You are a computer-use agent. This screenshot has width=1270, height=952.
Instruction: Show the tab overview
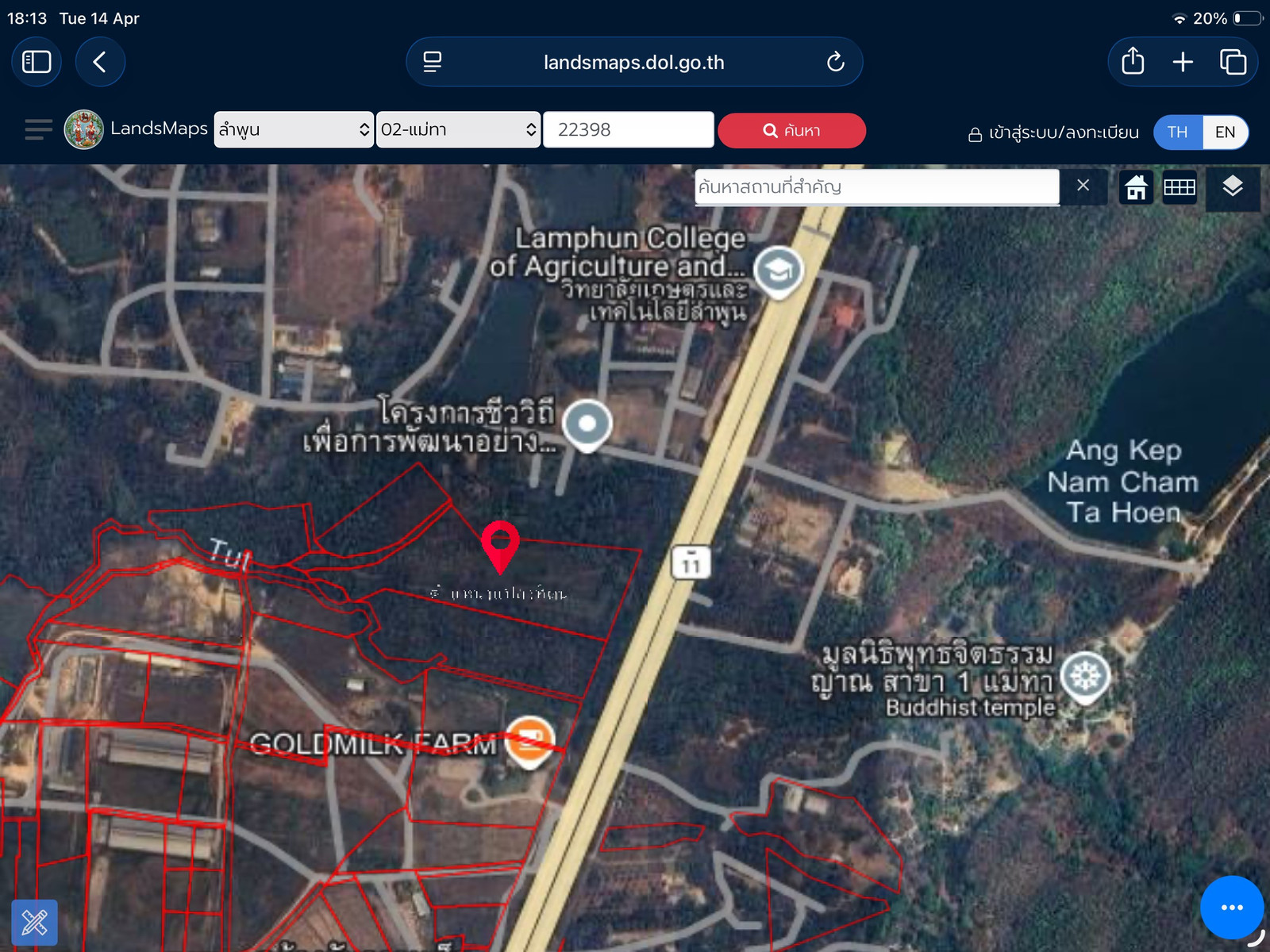pyautogui.click(x=1233, y=62)
